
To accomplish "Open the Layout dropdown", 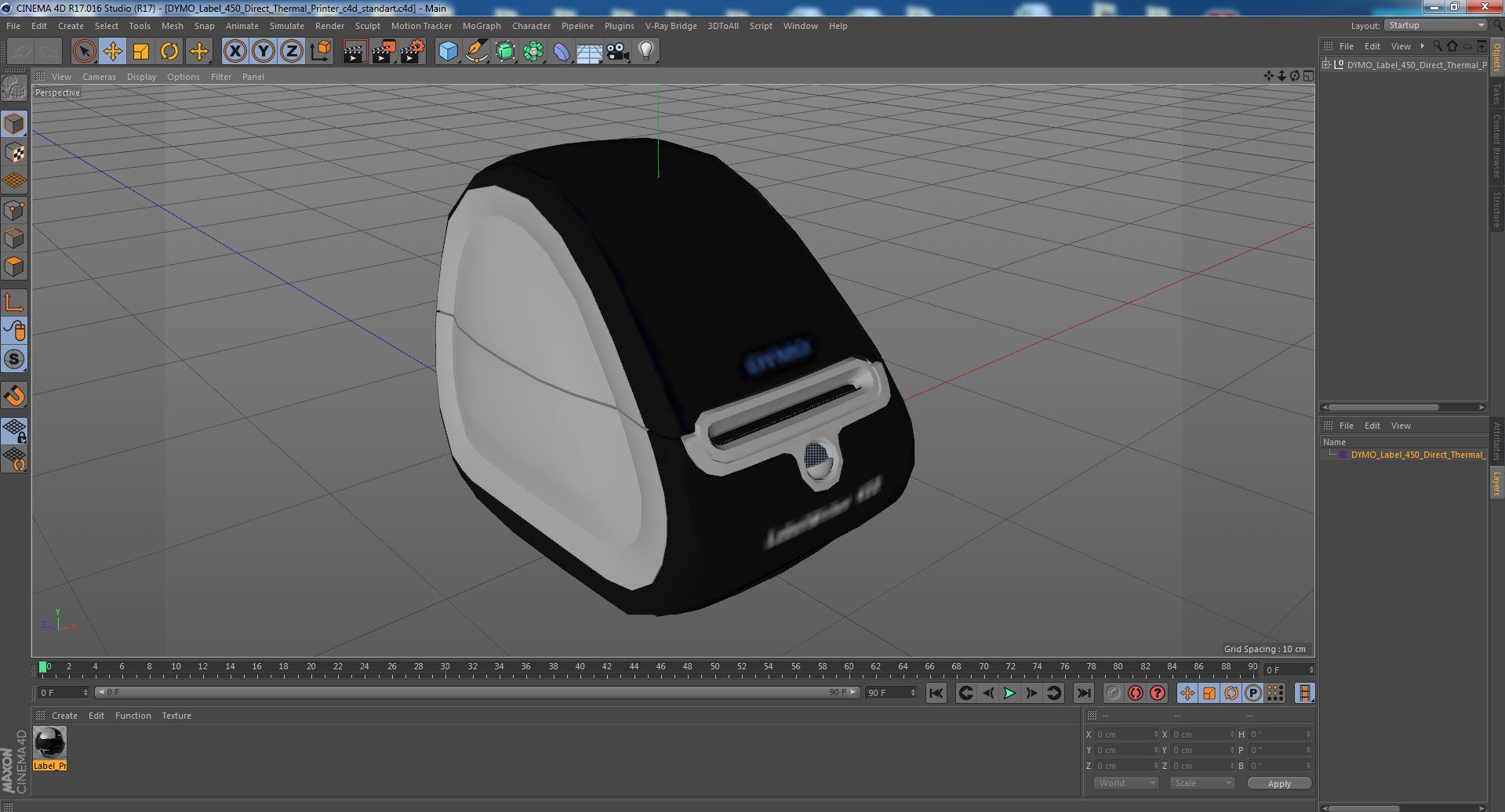I will click(x=1436, y=26).
